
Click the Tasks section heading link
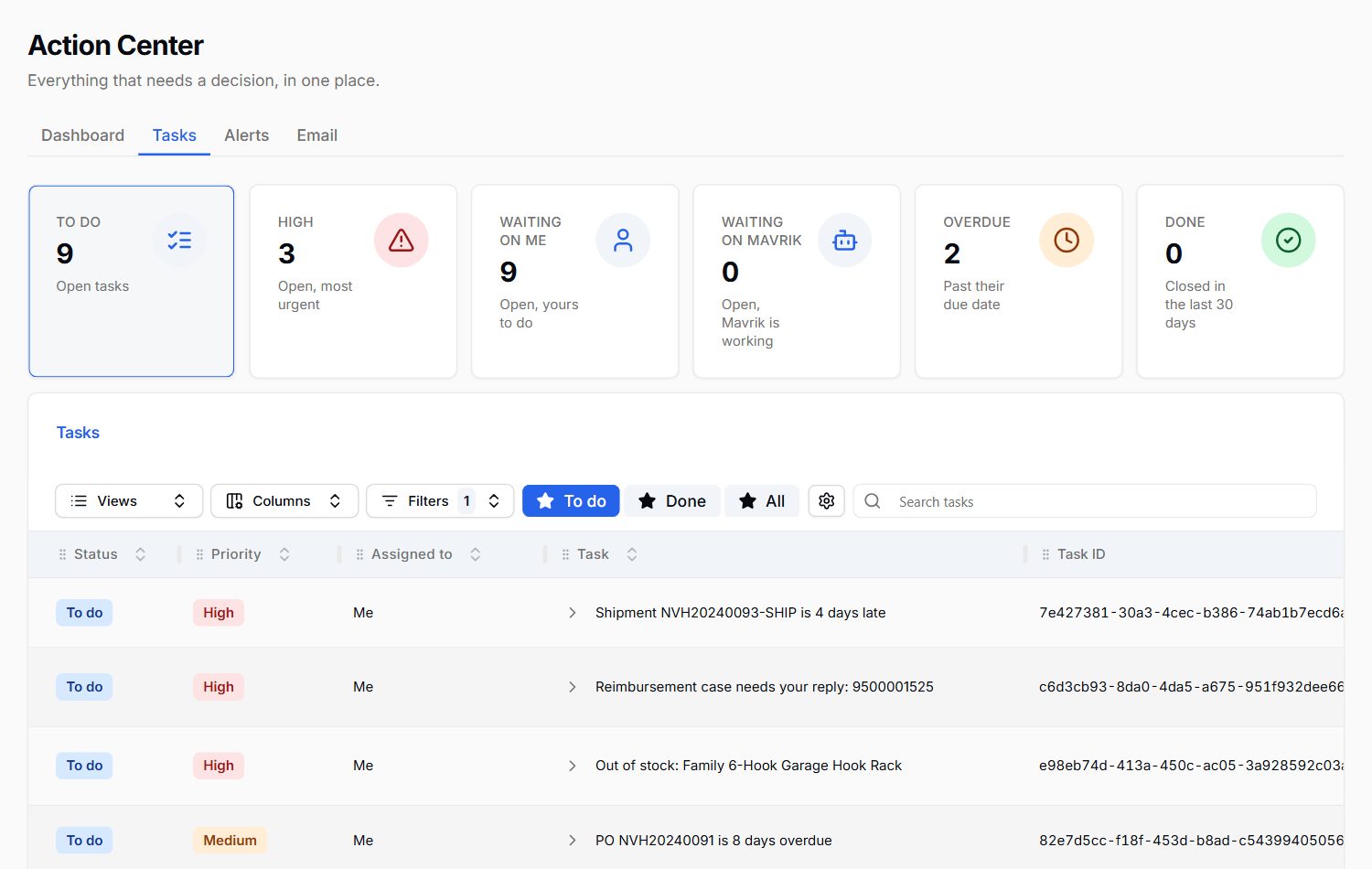point(78,433)
